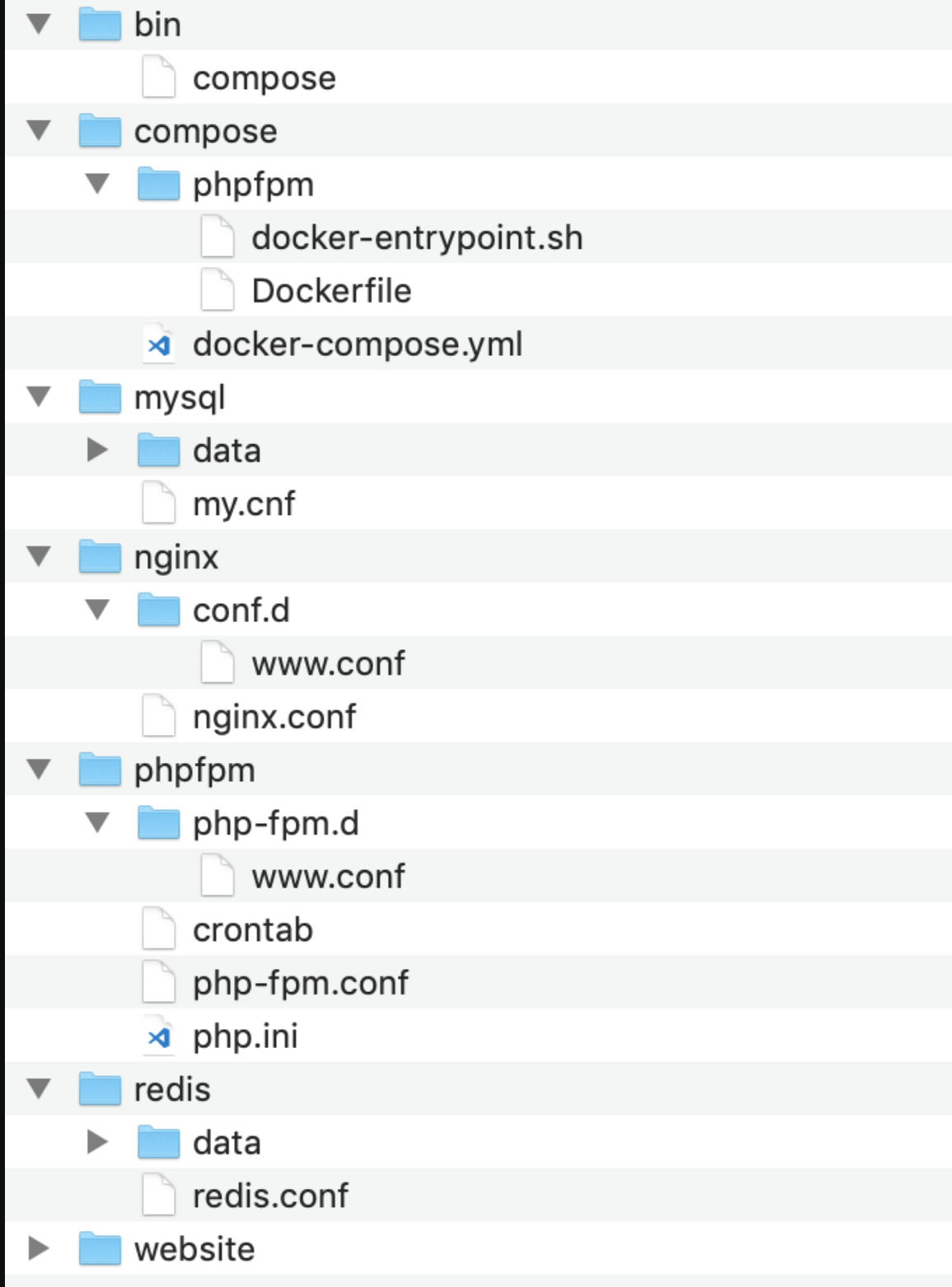Click the my.cnf document icon
Screen dimensions: 952x1287
click(158, 503)
